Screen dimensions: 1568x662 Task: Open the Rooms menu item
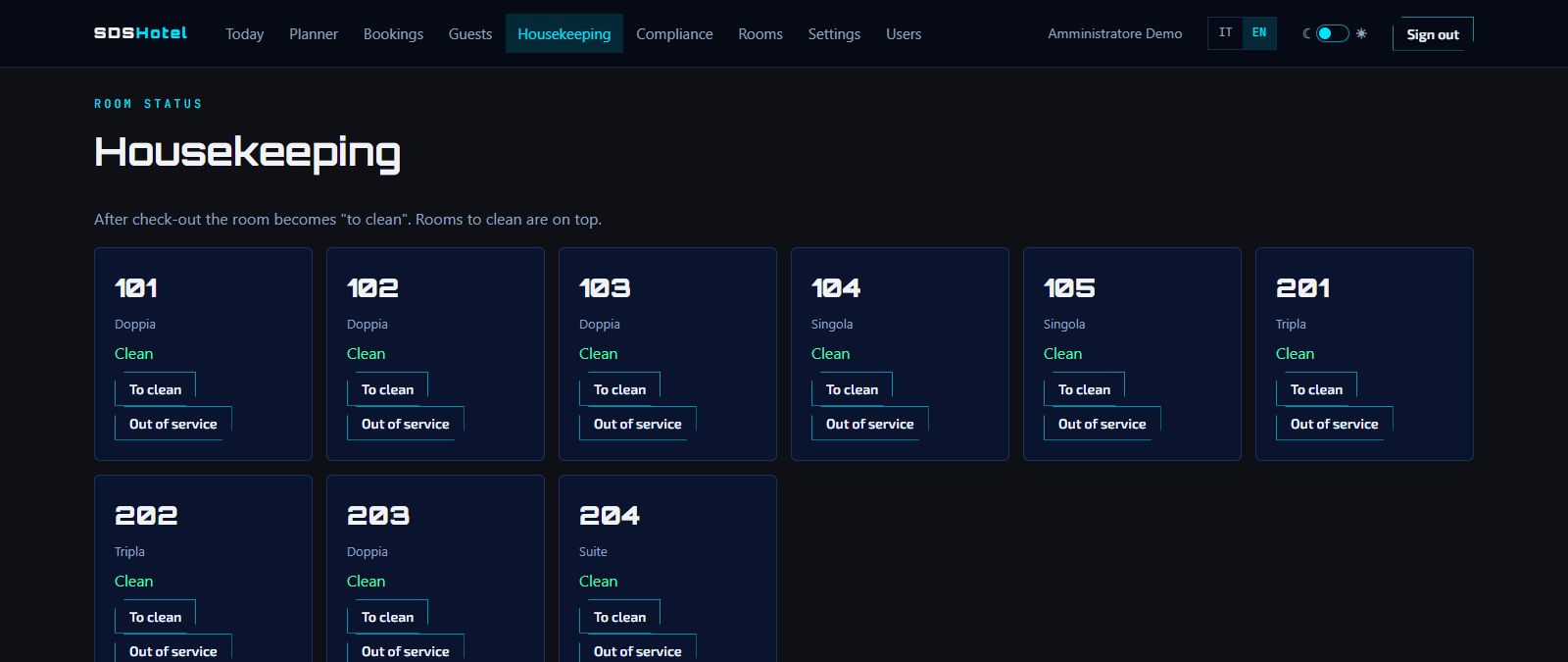[760, 33]
